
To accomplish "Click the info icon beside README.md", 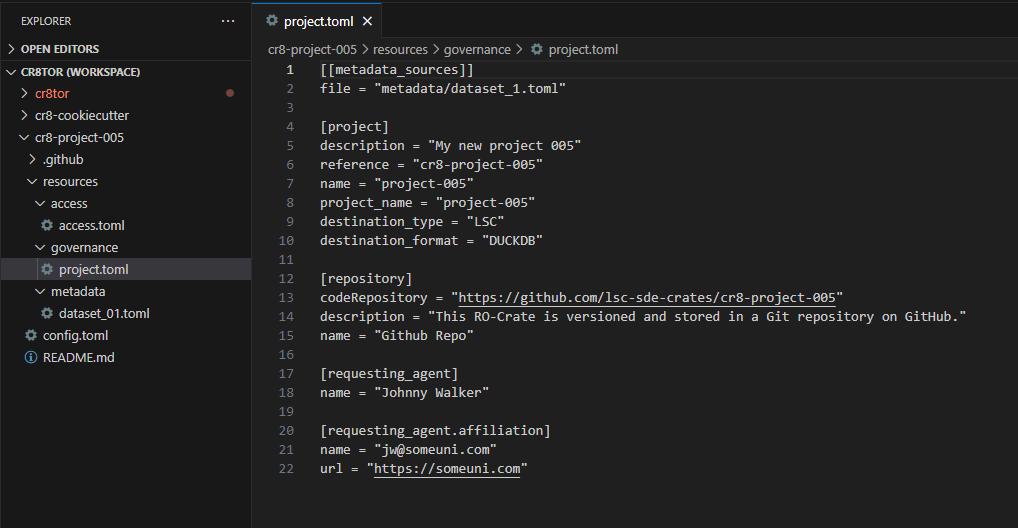I will [x=31, y=357].
